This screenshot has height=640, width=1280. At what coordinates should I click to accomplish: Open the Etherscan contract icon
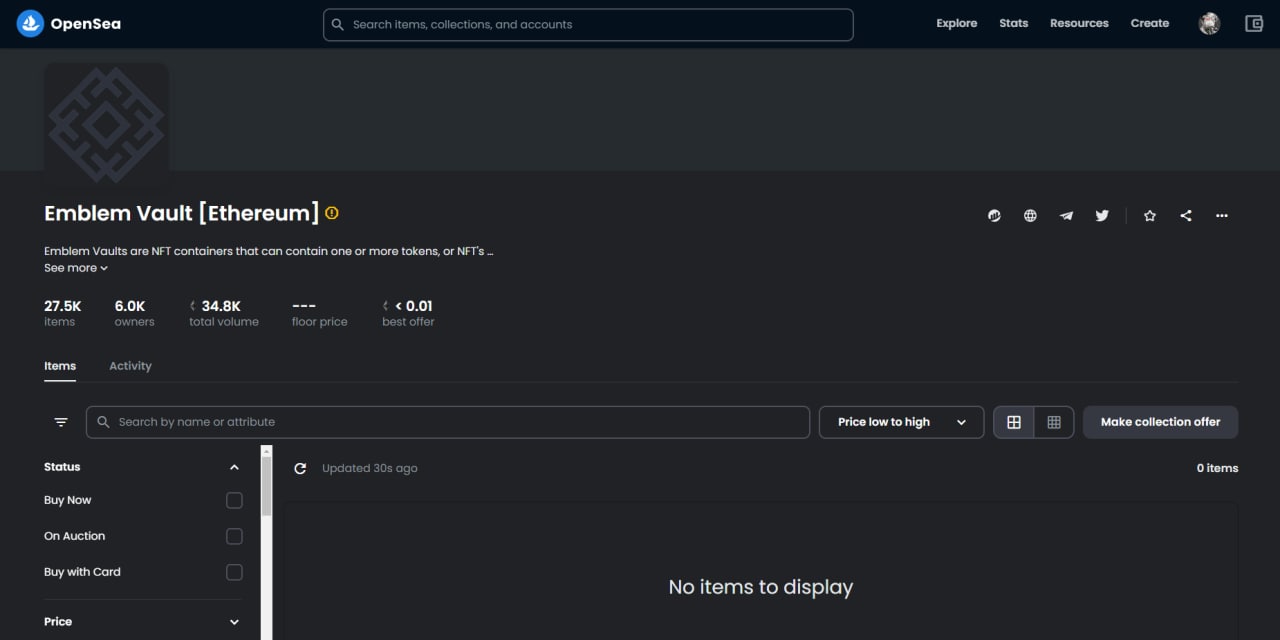994,215
